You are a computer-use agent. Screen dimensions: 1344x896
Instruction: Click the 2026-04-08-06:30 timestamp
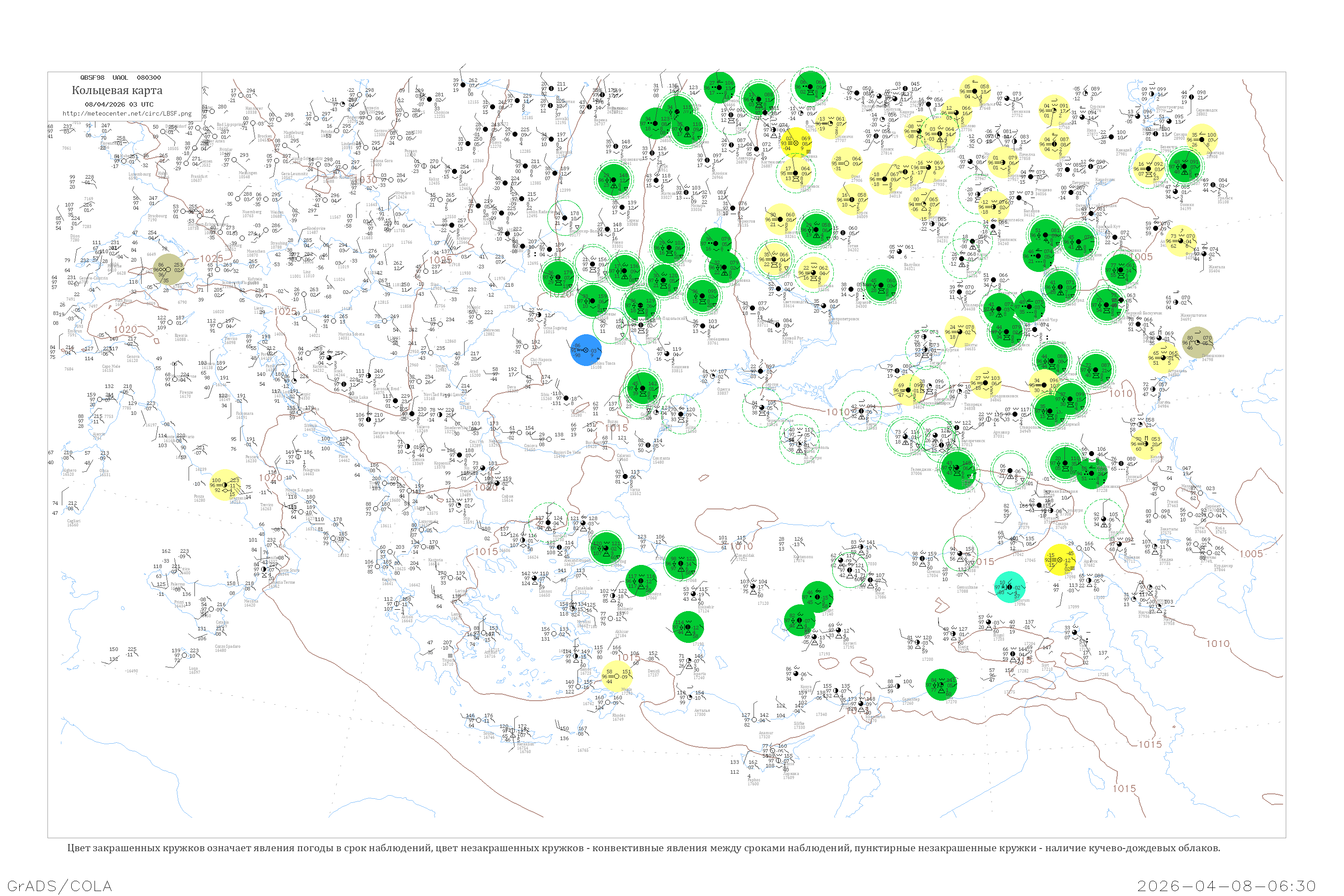coord(1226,885)
